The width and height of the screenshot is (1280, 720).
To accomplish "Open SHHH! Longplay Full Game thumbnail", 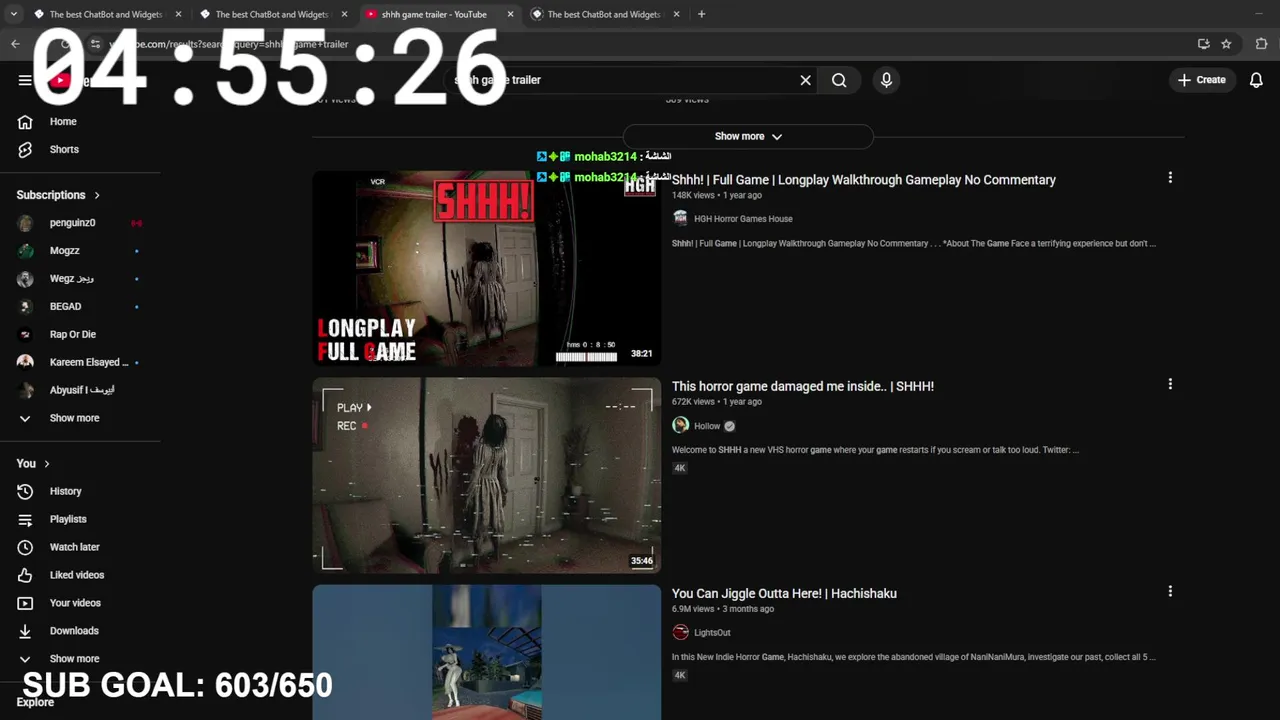I will (487, 268).
